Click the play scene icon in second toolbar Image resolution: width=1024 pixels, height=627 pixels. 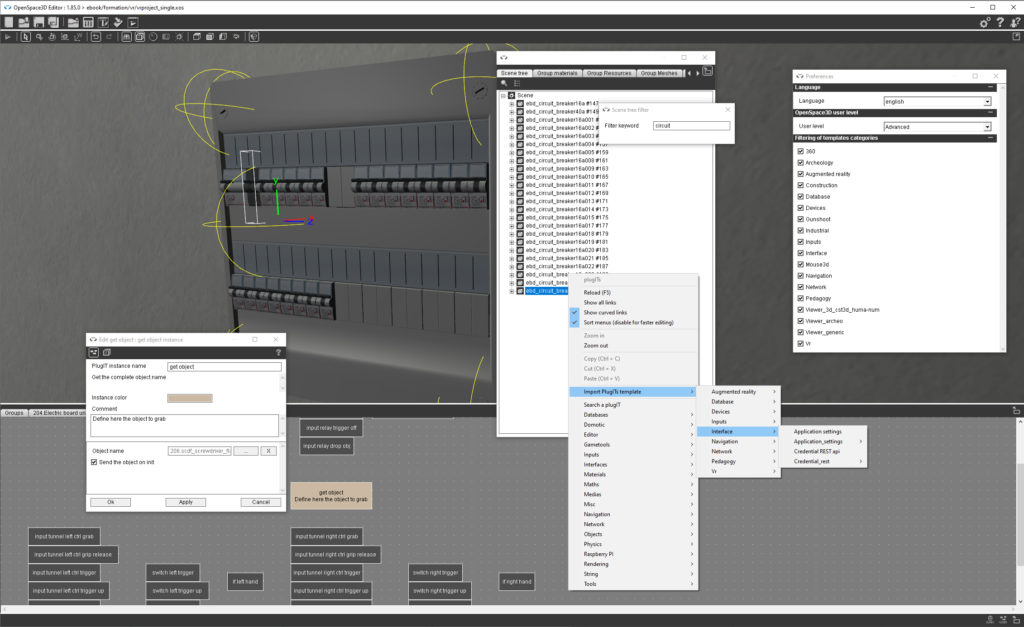point(8,37)
